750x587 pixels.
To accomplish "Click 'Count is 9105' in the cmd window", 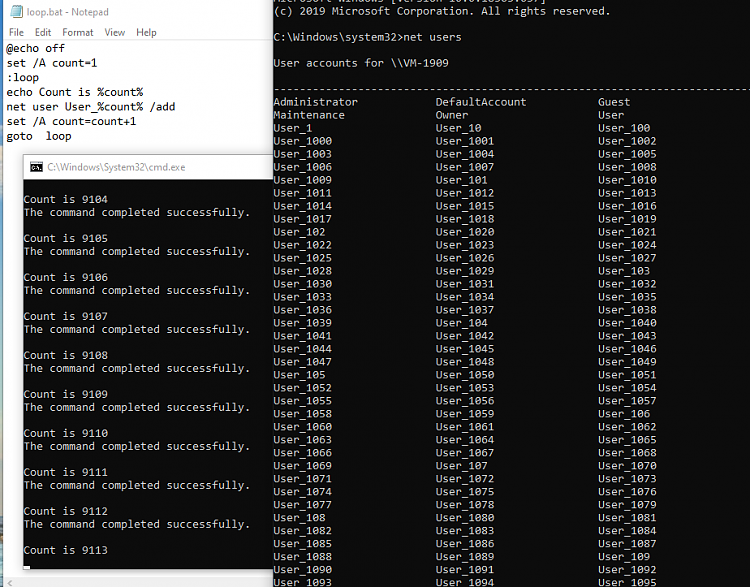I will point(66,238).
